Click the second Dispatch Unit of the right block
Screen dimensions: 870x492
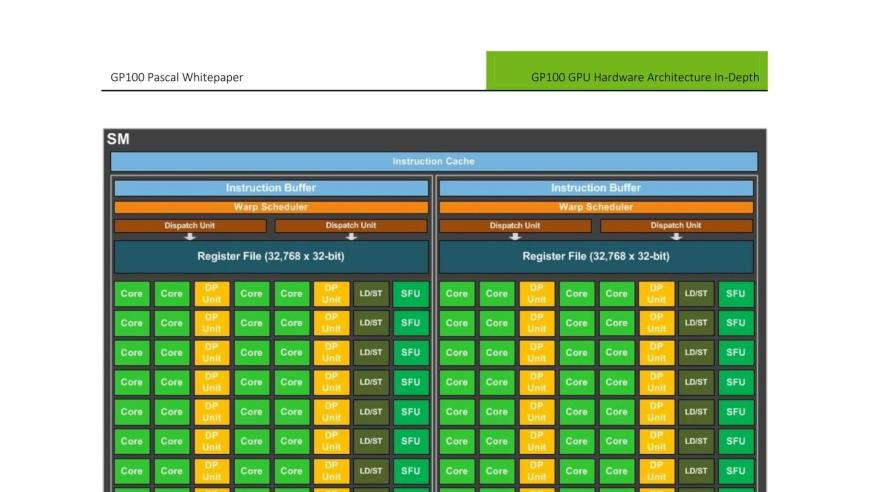coord(676,226)
